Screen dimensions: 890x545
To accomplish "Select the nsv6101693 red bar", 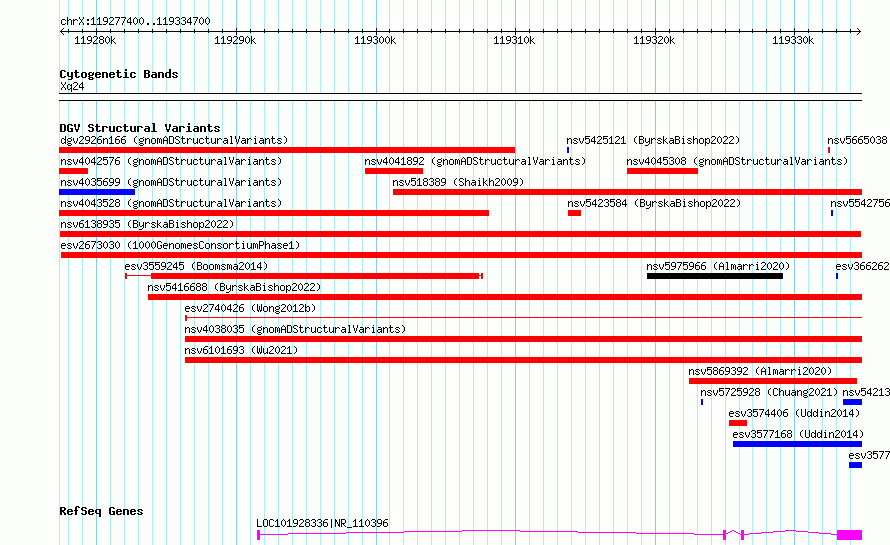I will [523, 360].
